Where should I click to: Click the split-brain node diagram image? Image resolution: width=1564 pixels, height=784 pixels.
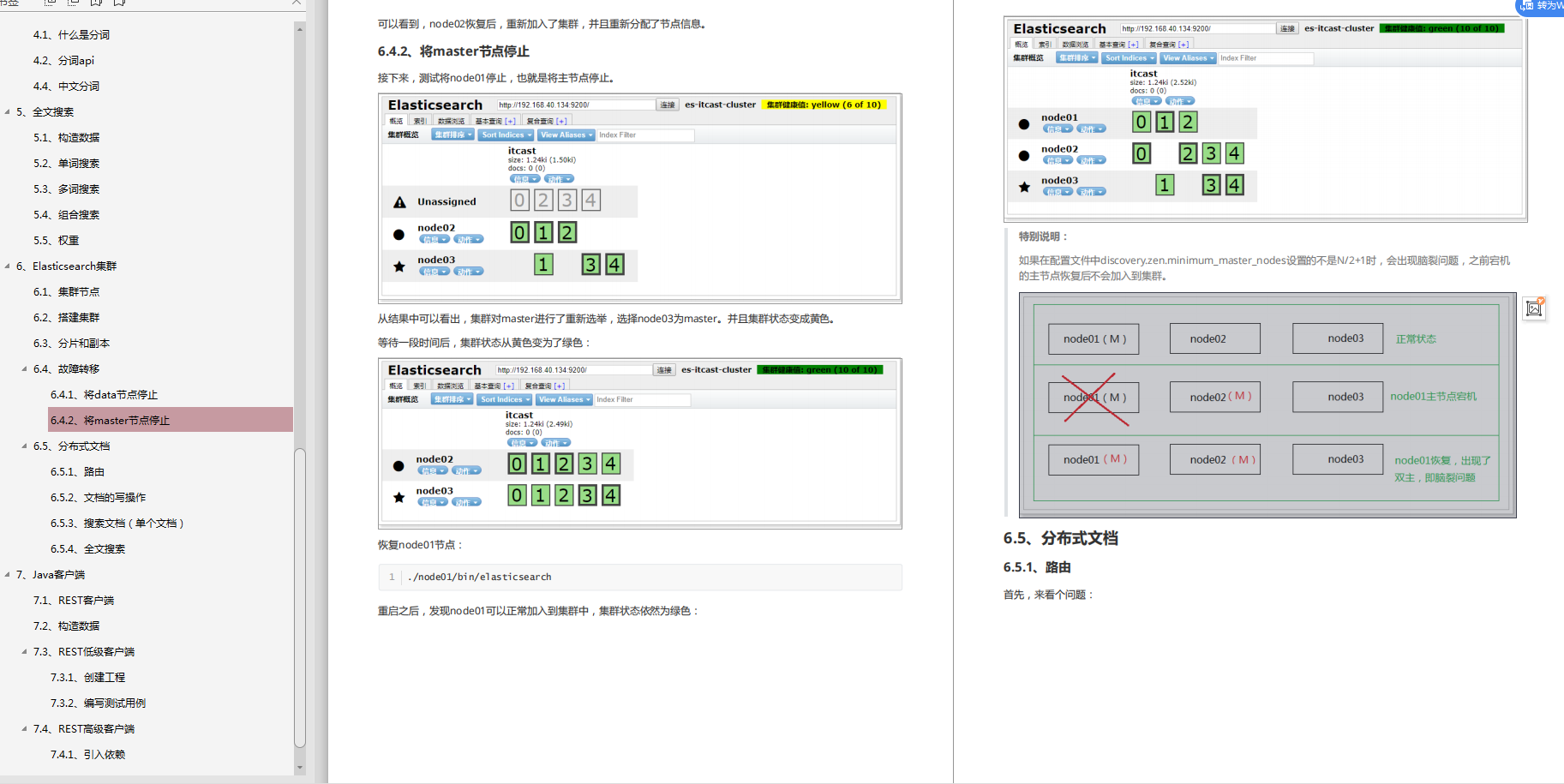tap(1267, 404)
